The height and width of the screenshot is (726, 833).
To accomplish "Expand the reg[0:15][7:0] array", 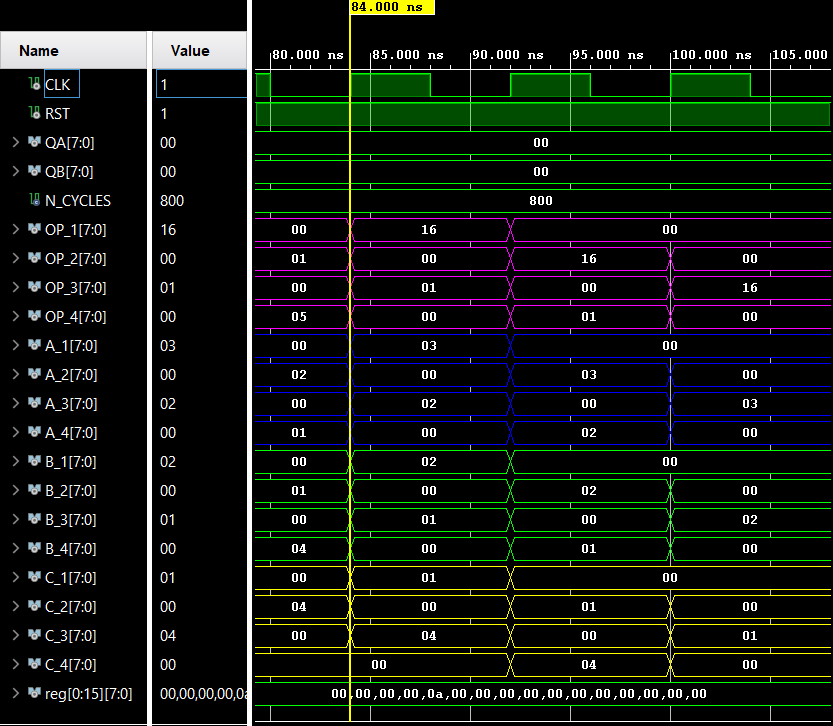I will (15, 693).
